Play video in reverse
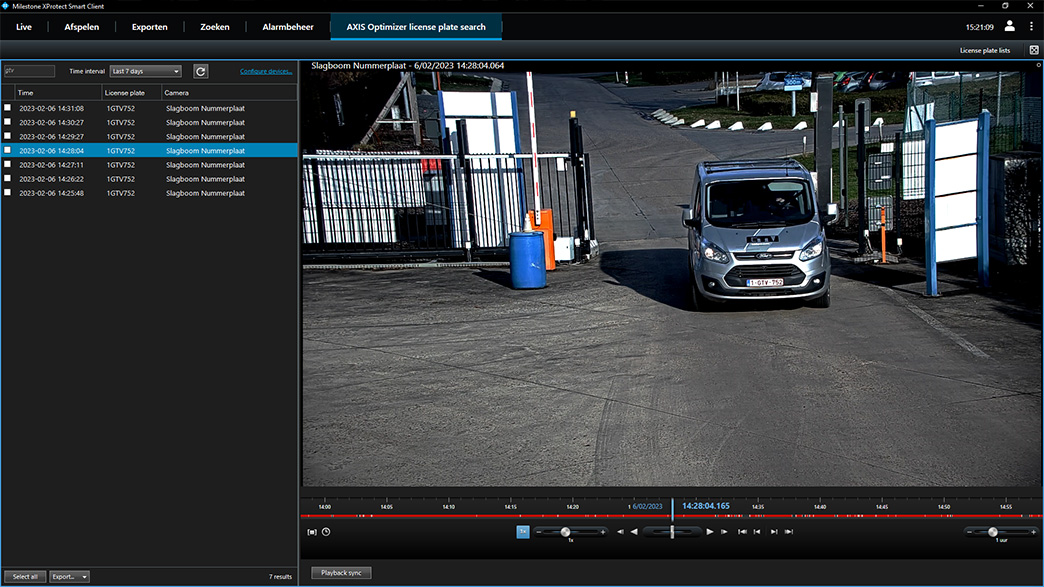 coord(634,532)
